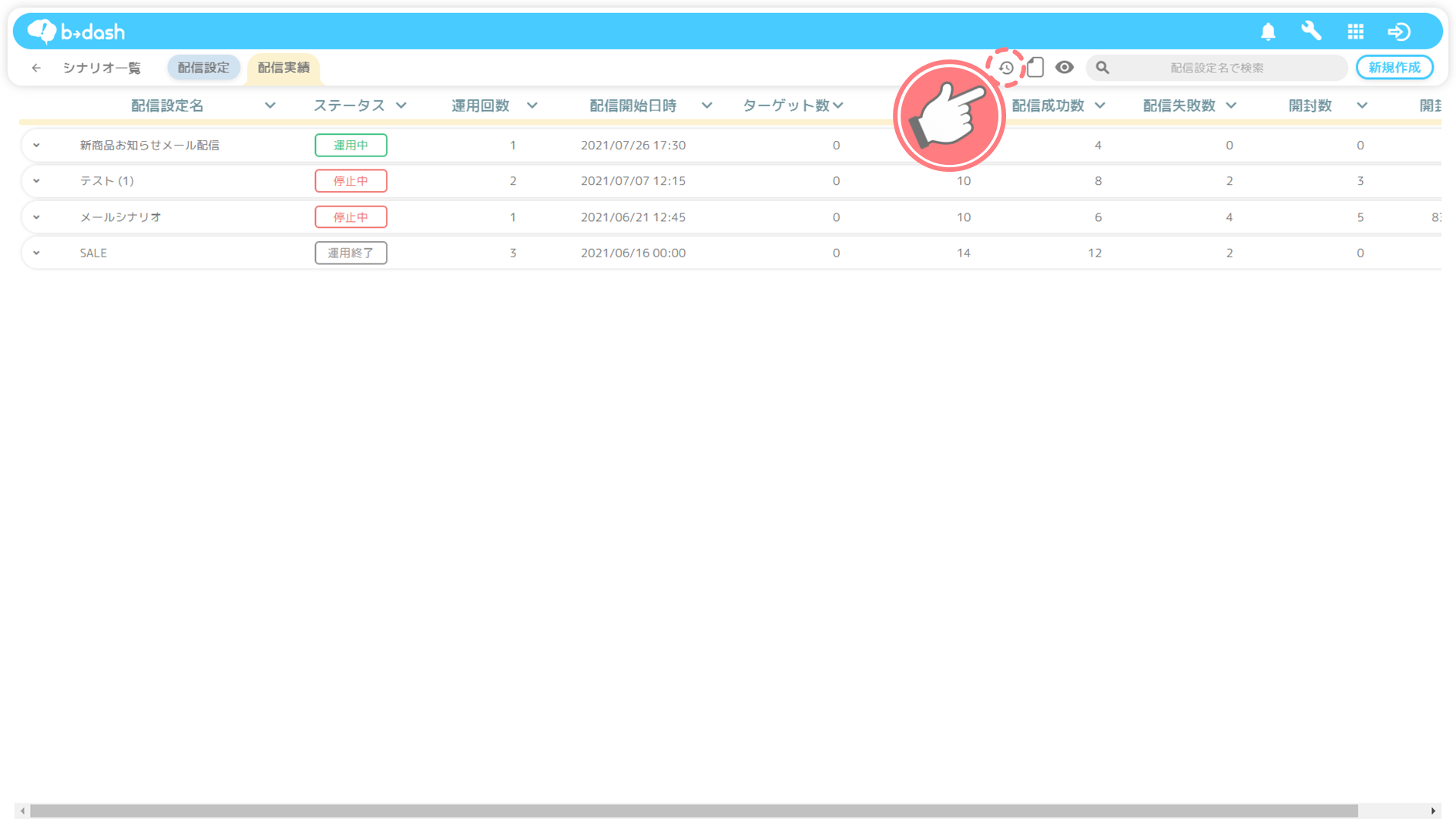Open the 配信失敗数 column dropdown
Screen dimensions: 1456x819
tap(1231, 106)
